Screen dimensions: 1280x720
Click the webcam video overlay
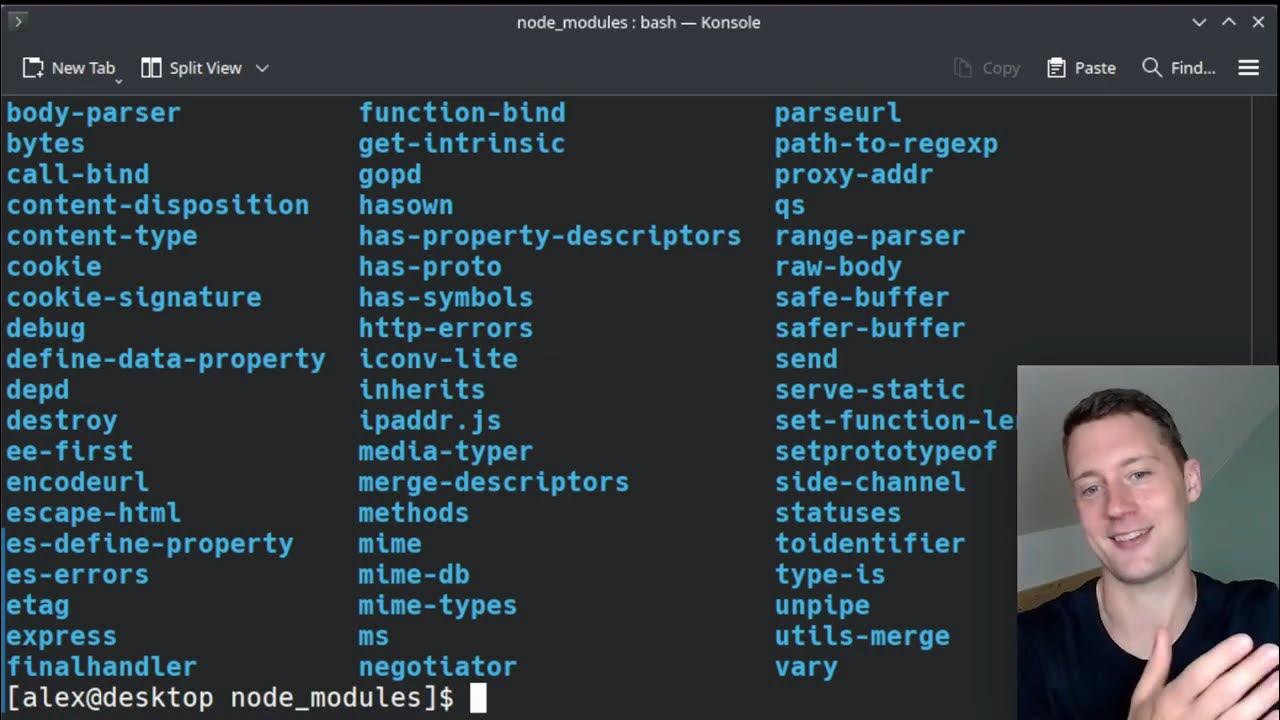pyautogui.click(x=1148, y=542)
